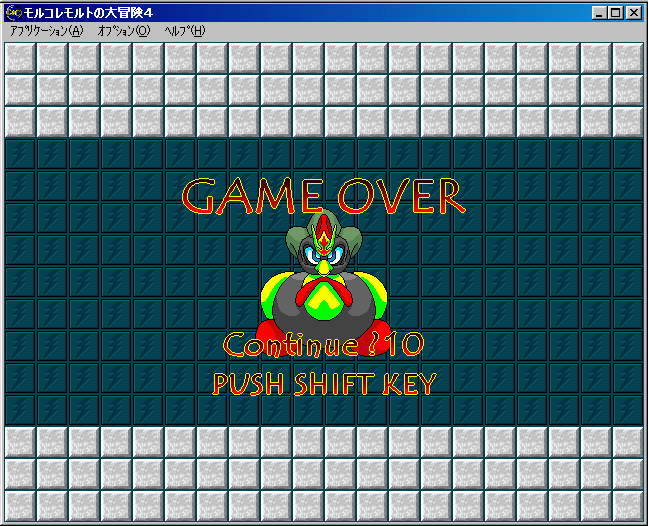Image resolution: width=648 pixels, height=526 pixels.
Task: Minimize the game window
Action: coord(598,13)
